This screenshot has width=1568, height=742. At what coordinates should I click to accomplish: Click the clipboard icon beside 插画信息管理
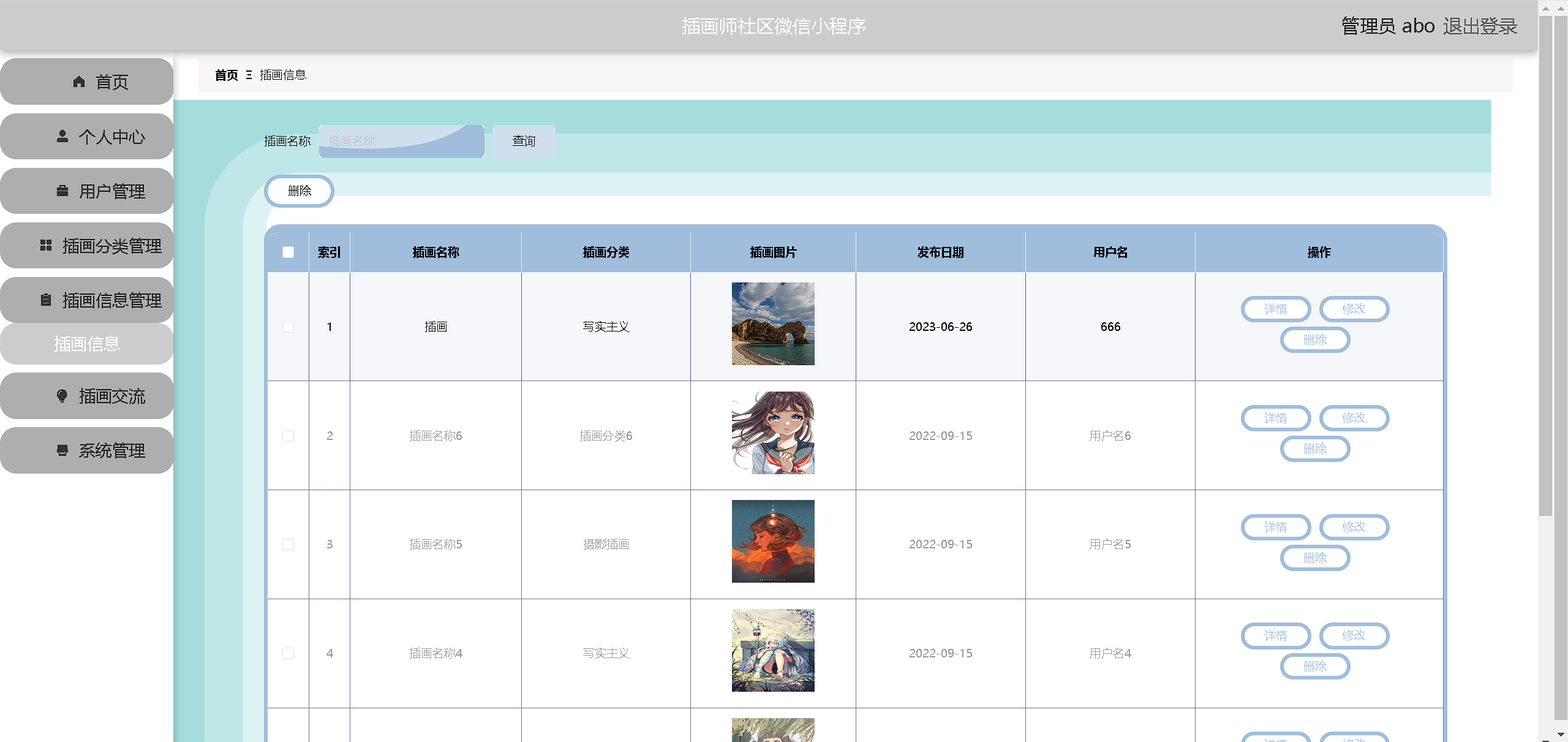[x=46, y=300]
